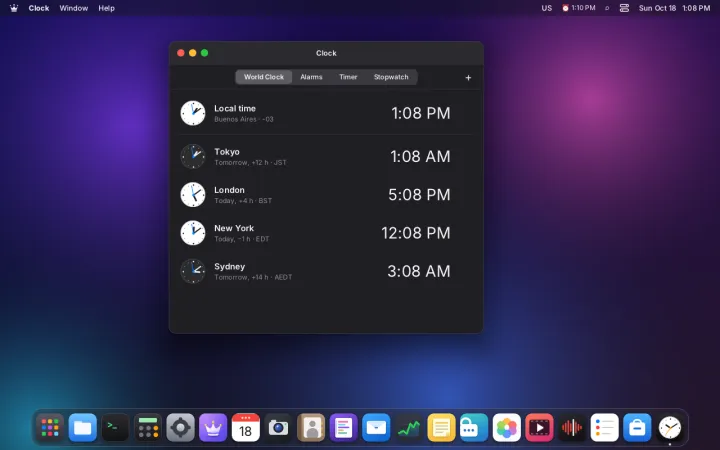720x450 pixels.
Task: Add a new world clock with plus button
Action: click(468, 78)
